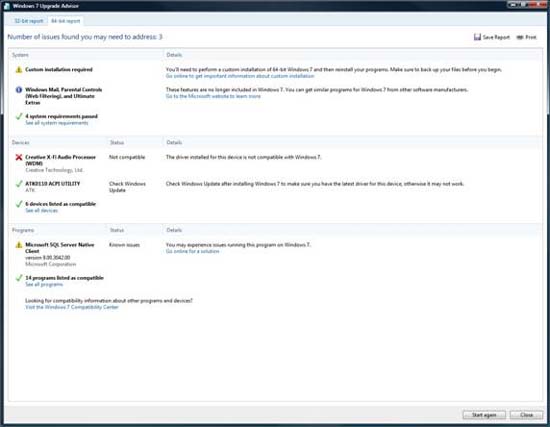Open Go online for a solution link
This screenshot has height=427, width=550.
coord(193,251)
